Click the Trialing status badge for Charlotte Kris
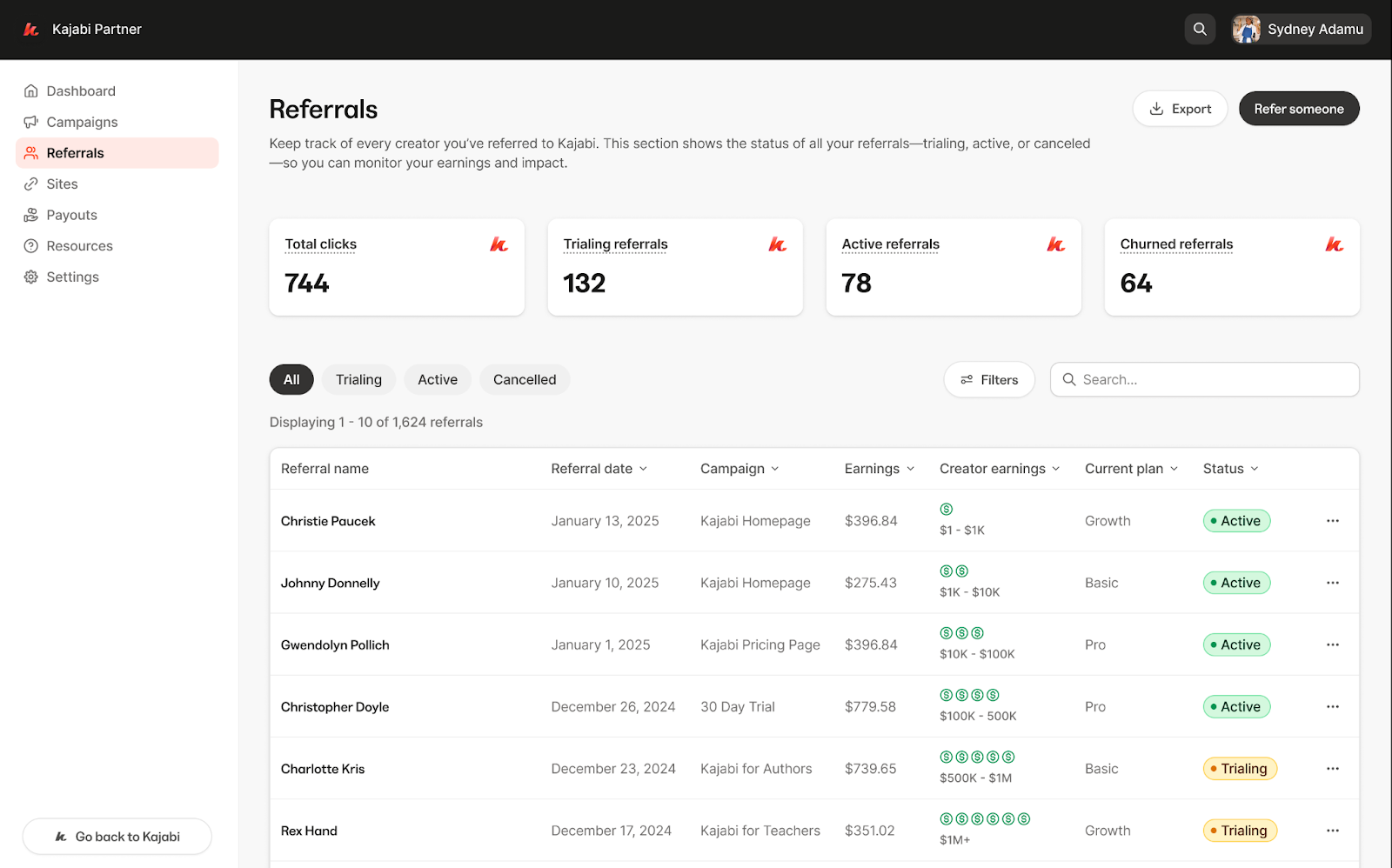 tap(1240, 769)
